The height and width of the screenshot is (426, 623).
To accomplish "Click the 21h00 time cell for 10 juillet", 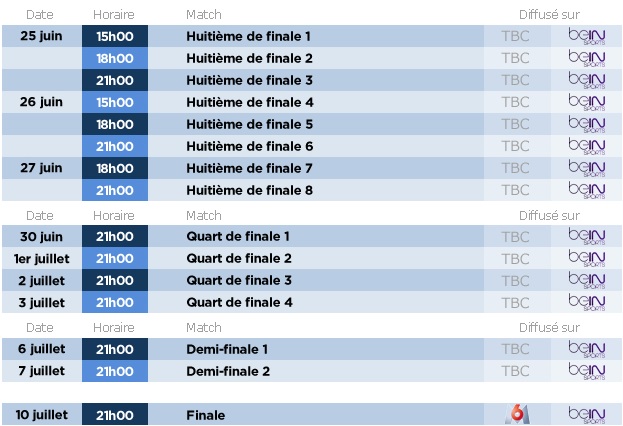I will (115, 415).
